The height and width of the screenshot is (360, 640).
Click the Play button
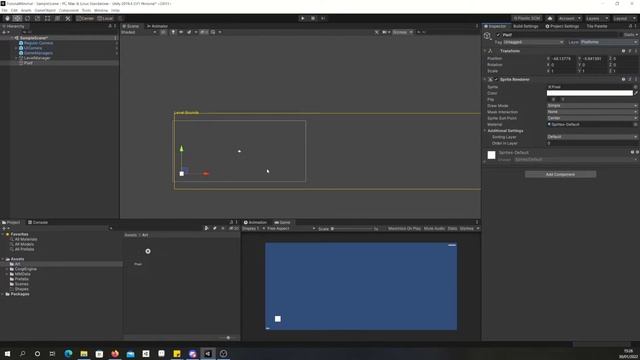[302, 18]
